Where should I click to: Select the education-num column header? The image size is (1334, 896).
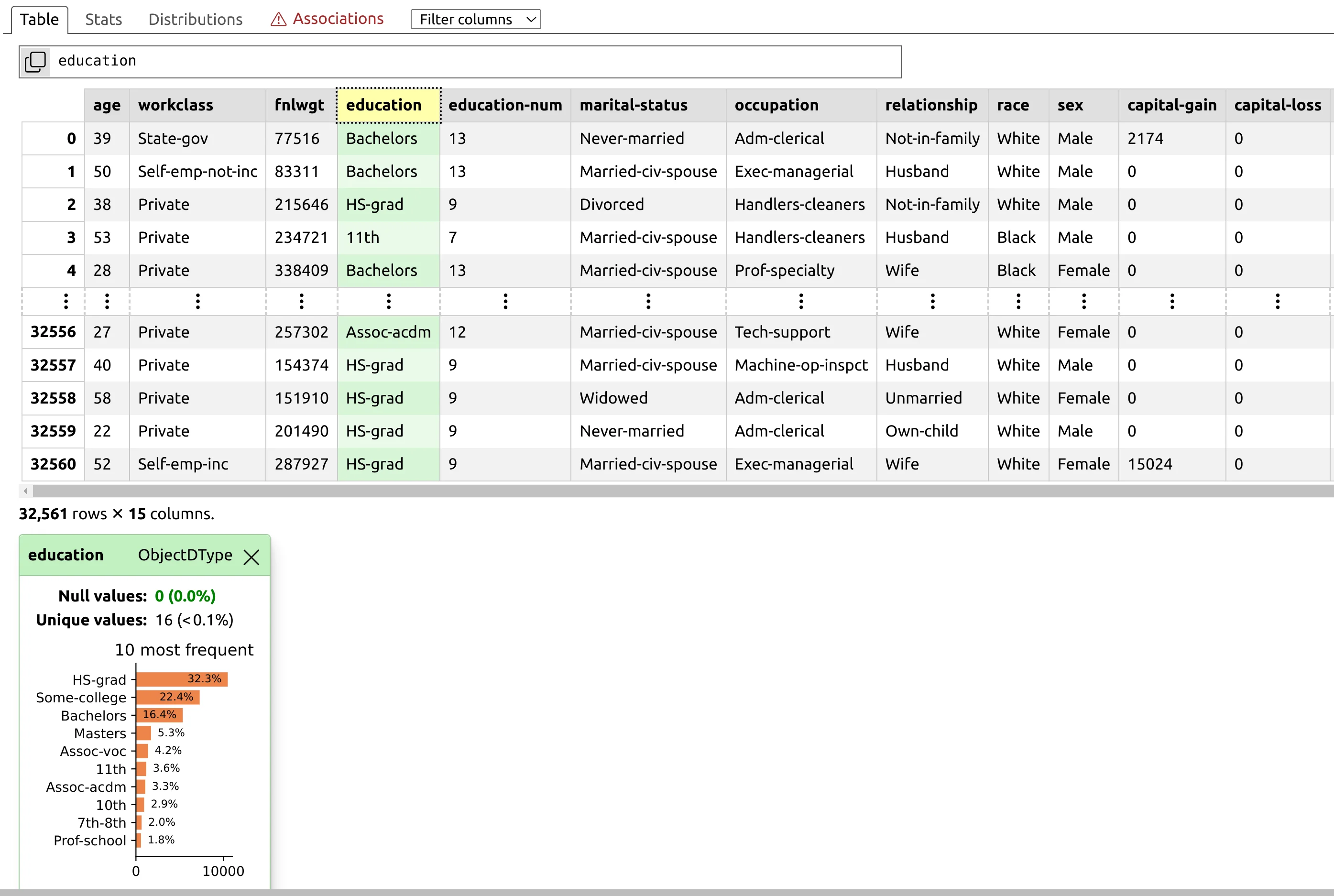[x=505, y=105]
